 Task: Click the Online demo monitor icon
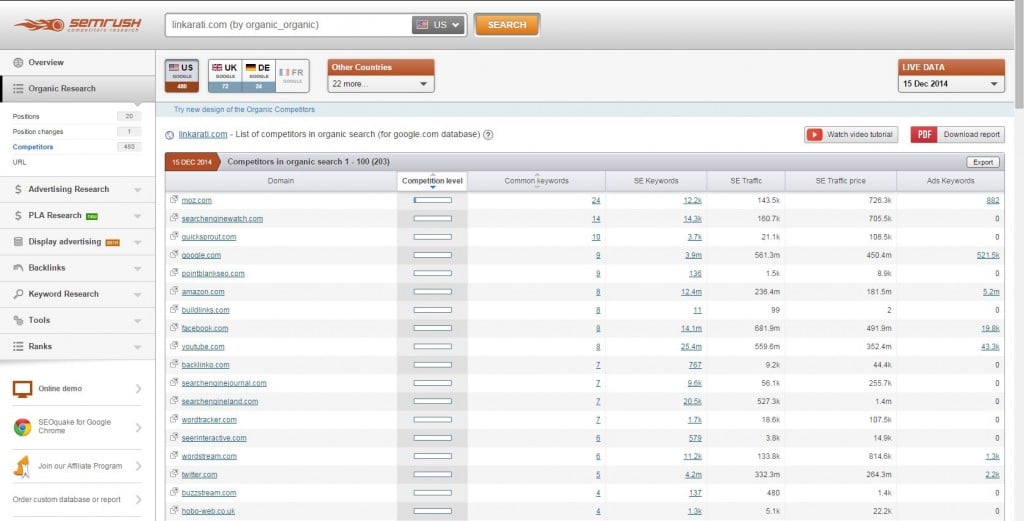(x=22, y=389)
